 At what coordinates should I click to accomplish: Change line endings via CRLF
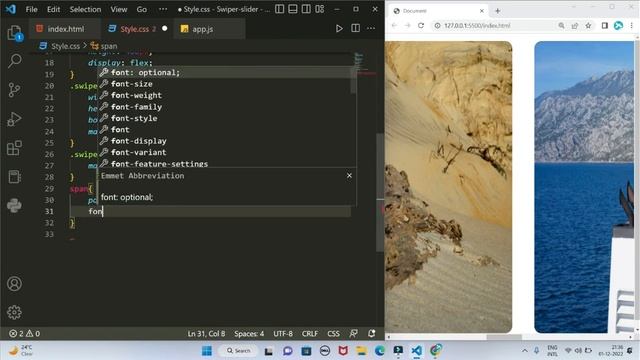(x=310, y=333)
